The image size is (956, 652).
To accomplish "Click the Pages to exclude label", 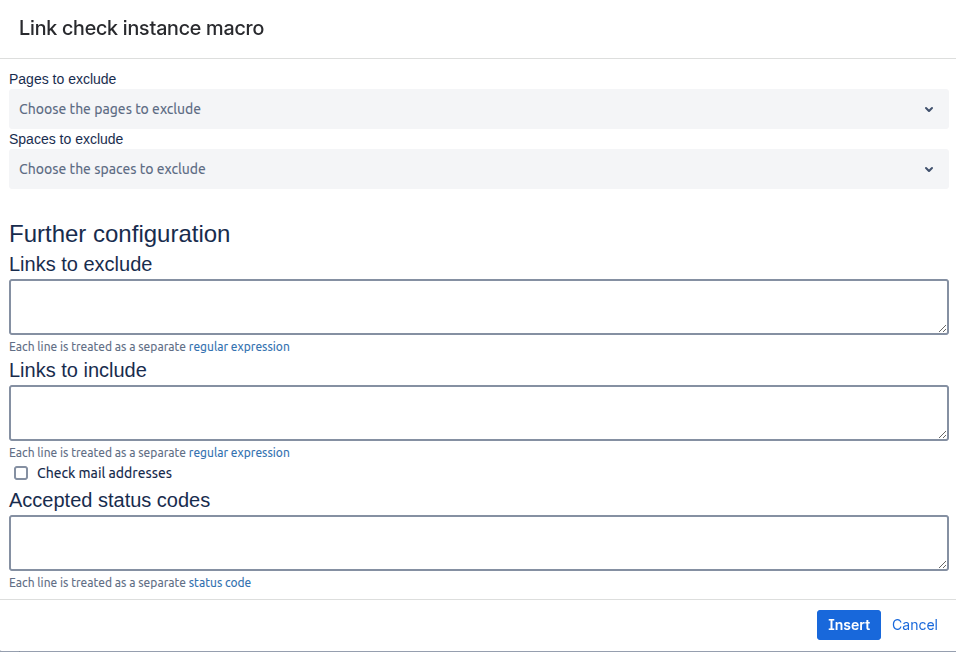I will tap(63, 79).
